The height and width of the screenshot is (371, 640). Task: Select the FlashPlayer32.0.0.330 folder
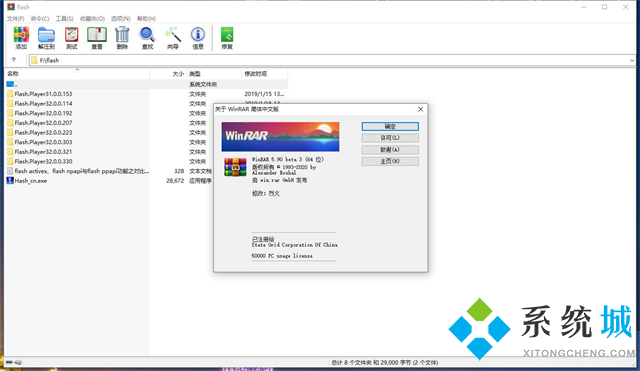tap(43, 161)
